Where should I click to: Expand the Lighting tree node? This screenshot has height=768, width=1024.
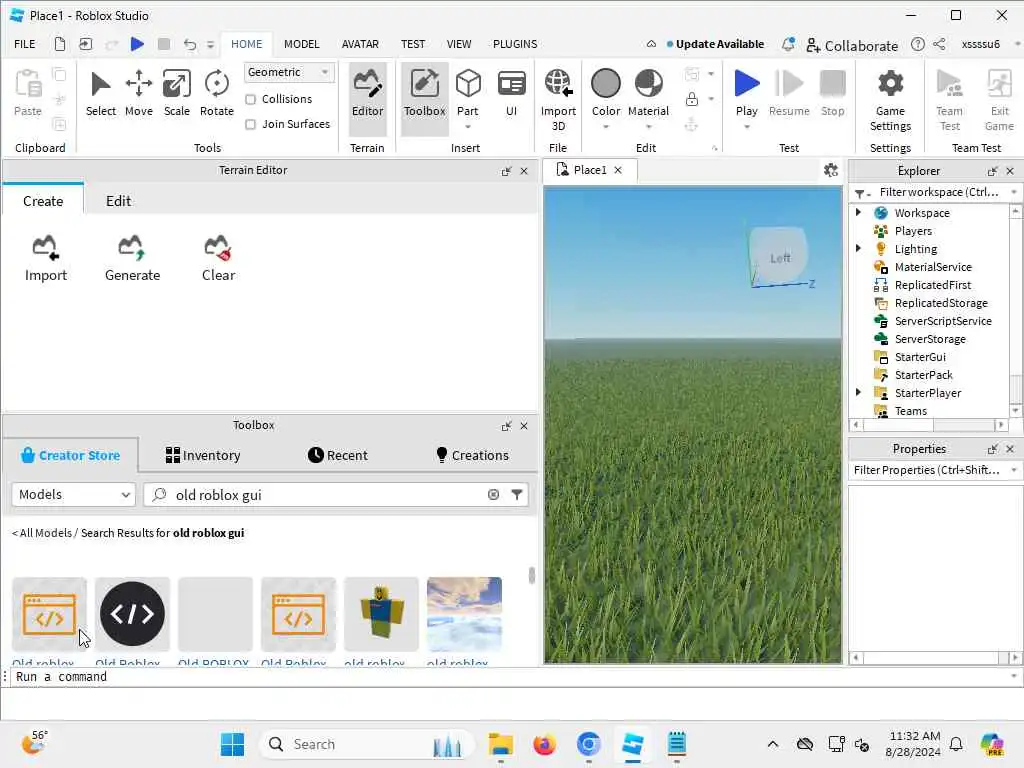(x=858, y=248)
